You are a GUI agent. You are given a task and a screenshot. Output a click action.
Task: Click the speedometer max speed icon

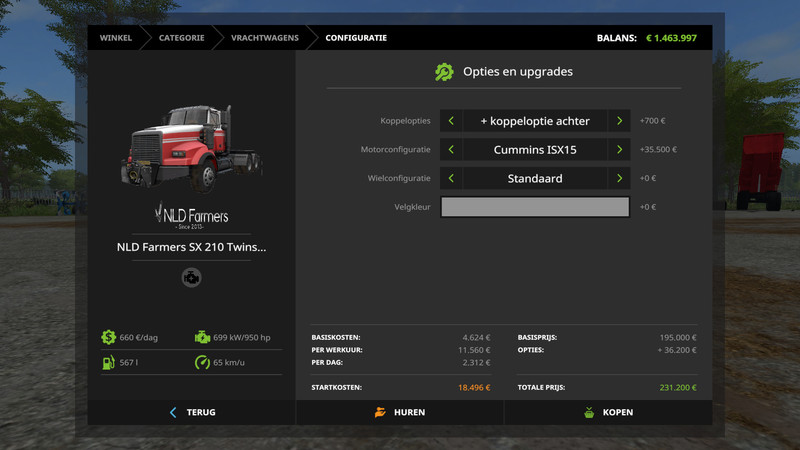click(203, 362)
